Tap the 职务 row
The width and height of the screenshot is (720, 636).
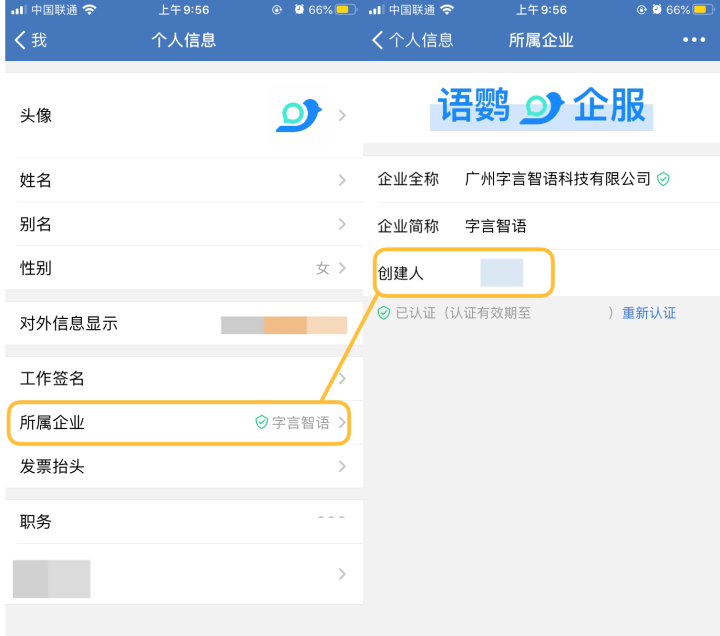click(x=184, y=522)
